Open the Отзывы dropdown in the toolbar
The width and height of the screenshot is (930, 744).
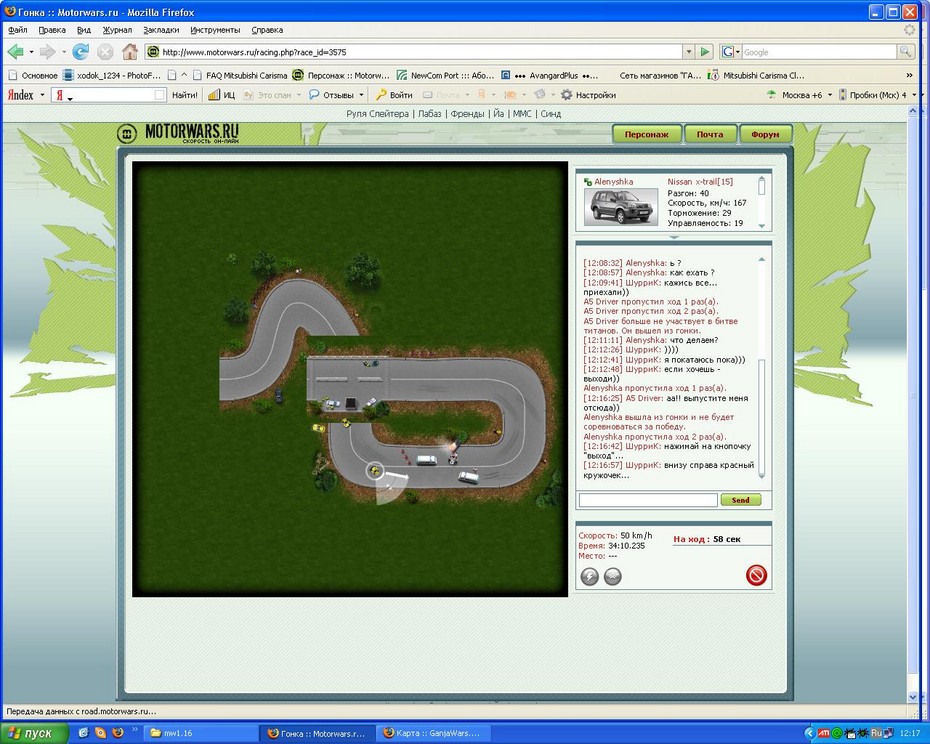pos(336,95)
